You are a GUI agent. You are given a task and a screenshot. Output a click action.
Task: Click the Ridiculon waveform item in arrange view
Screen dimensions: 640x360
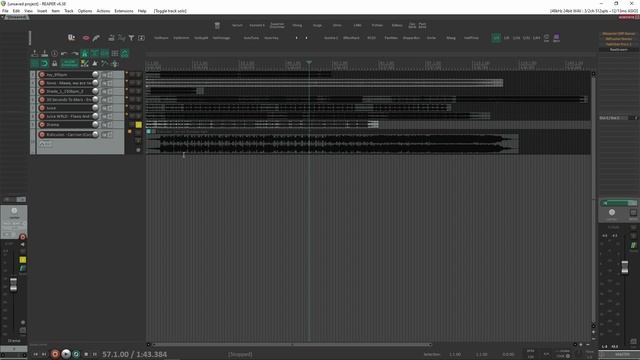[x=332, y=144]
